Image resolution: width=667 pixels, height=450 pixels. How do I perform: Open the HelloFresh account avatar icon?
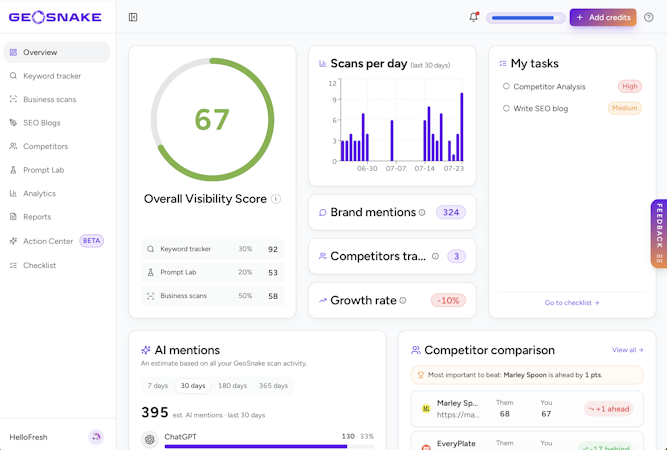[96, 437]
